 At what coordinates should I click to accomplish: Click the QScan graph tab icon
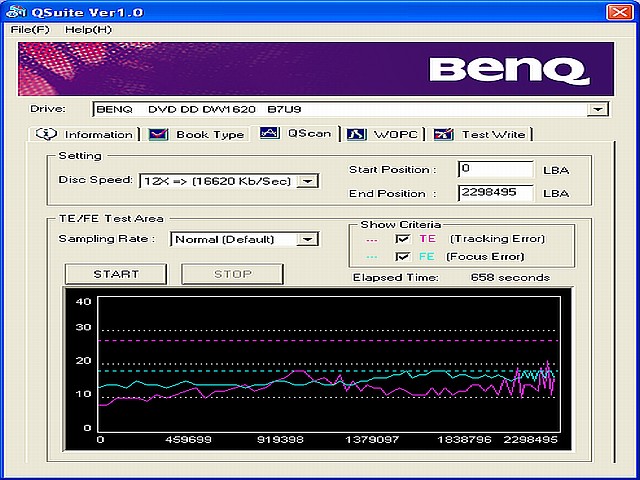tap(270, 133)
